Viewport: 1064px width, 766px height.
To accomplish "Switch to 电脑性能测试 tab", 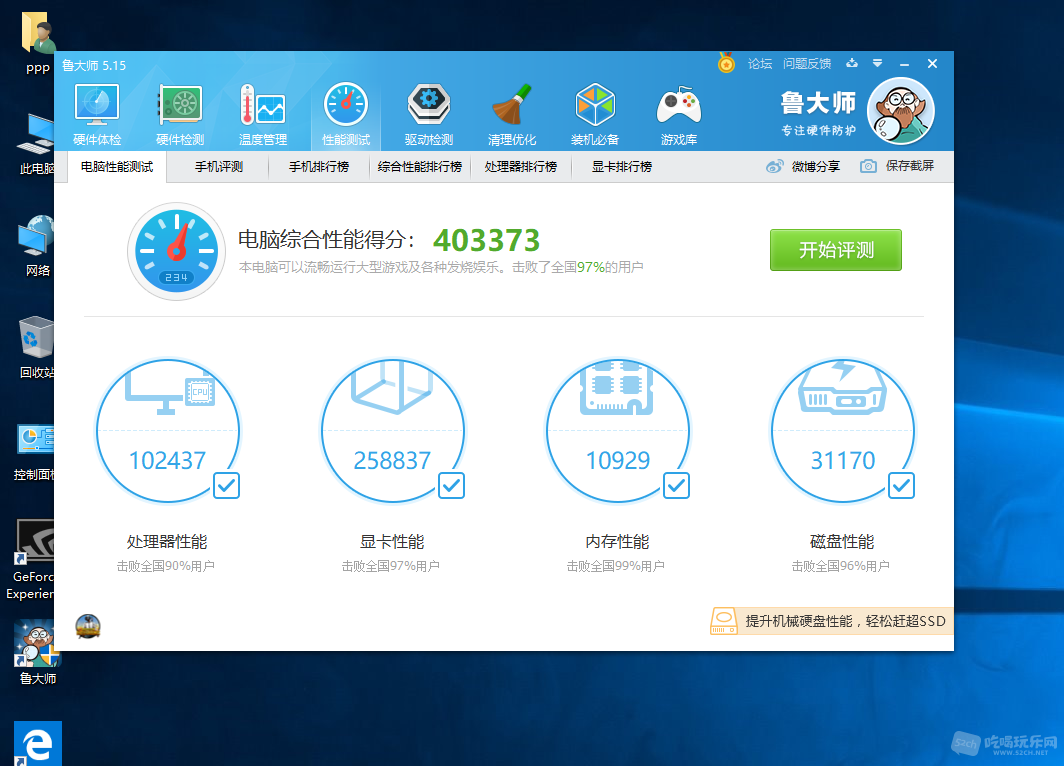I will [x=117, y=167].
